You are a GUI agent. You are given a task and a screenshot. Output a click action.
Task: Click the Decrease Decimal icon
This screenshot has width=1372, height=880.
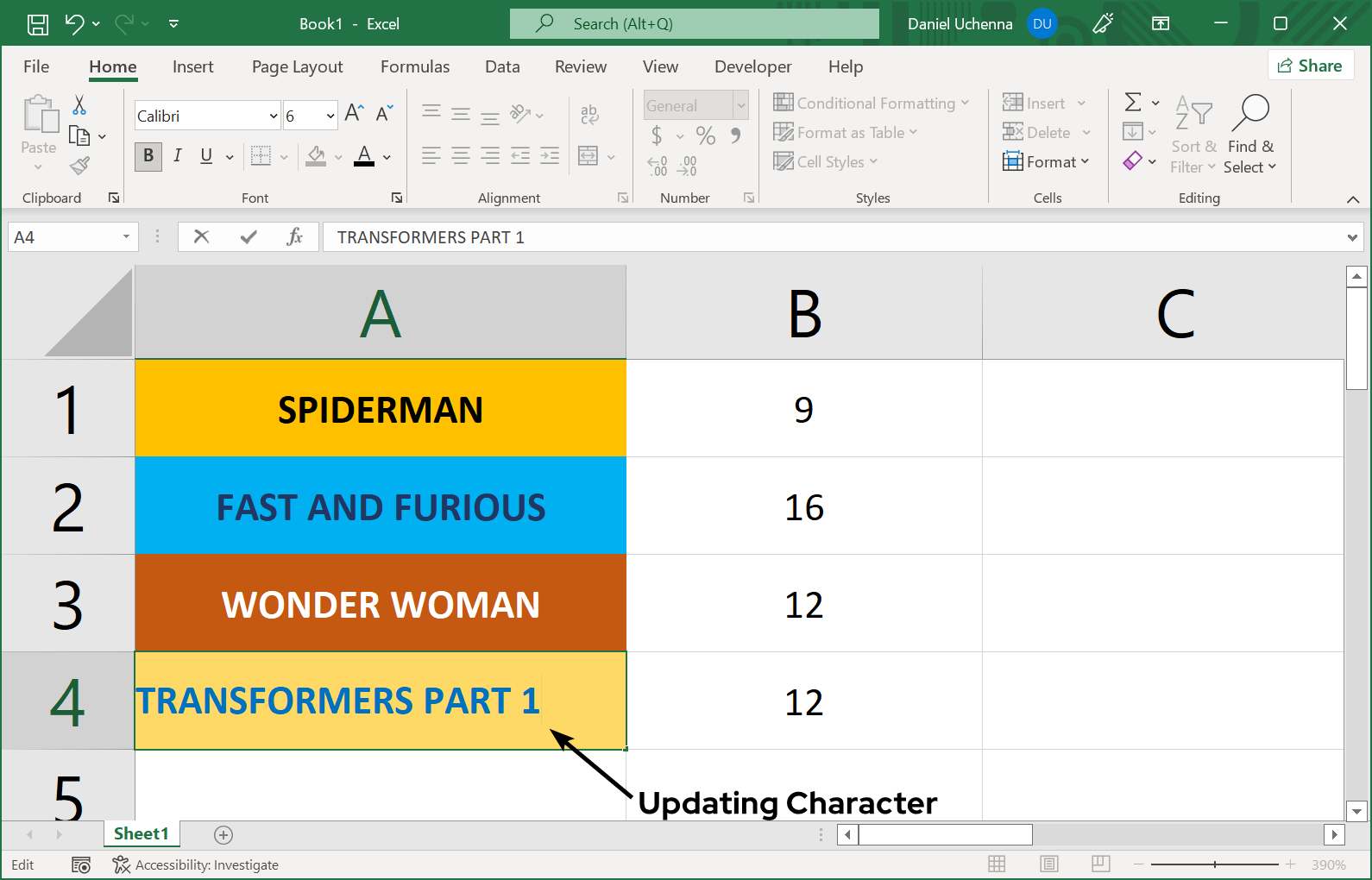click(x=687, y=165)
